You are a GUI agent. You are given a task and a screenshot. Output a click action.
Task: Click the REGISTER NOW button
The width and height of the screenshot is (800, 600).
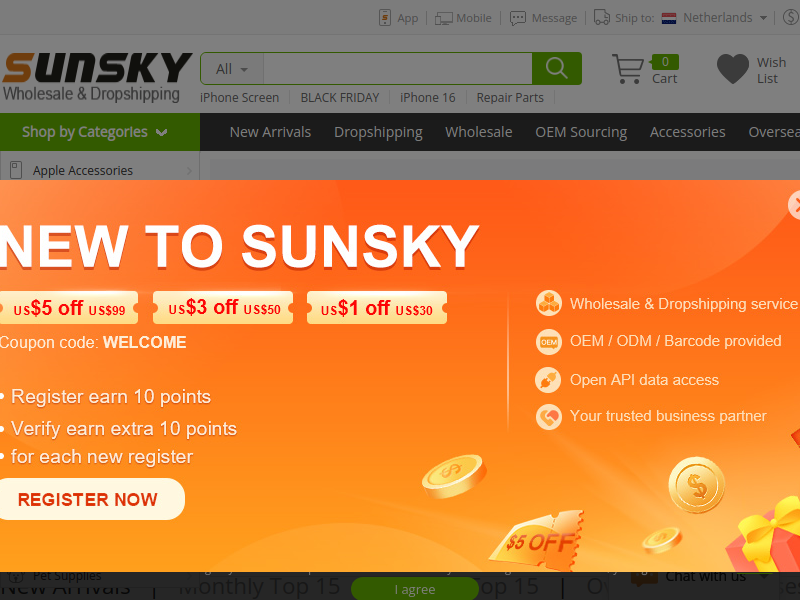(90, 499)
